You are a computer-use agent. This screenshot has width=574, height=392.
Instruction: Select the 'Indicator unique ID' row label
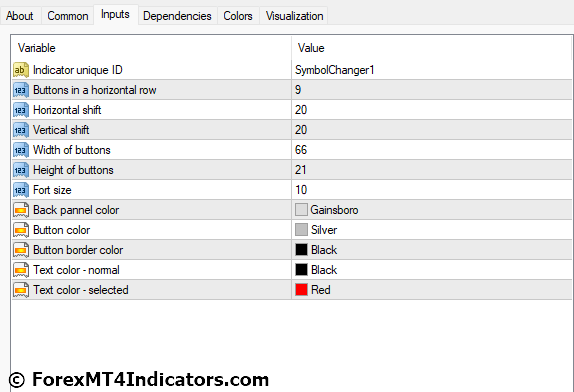tap(78, 70)
